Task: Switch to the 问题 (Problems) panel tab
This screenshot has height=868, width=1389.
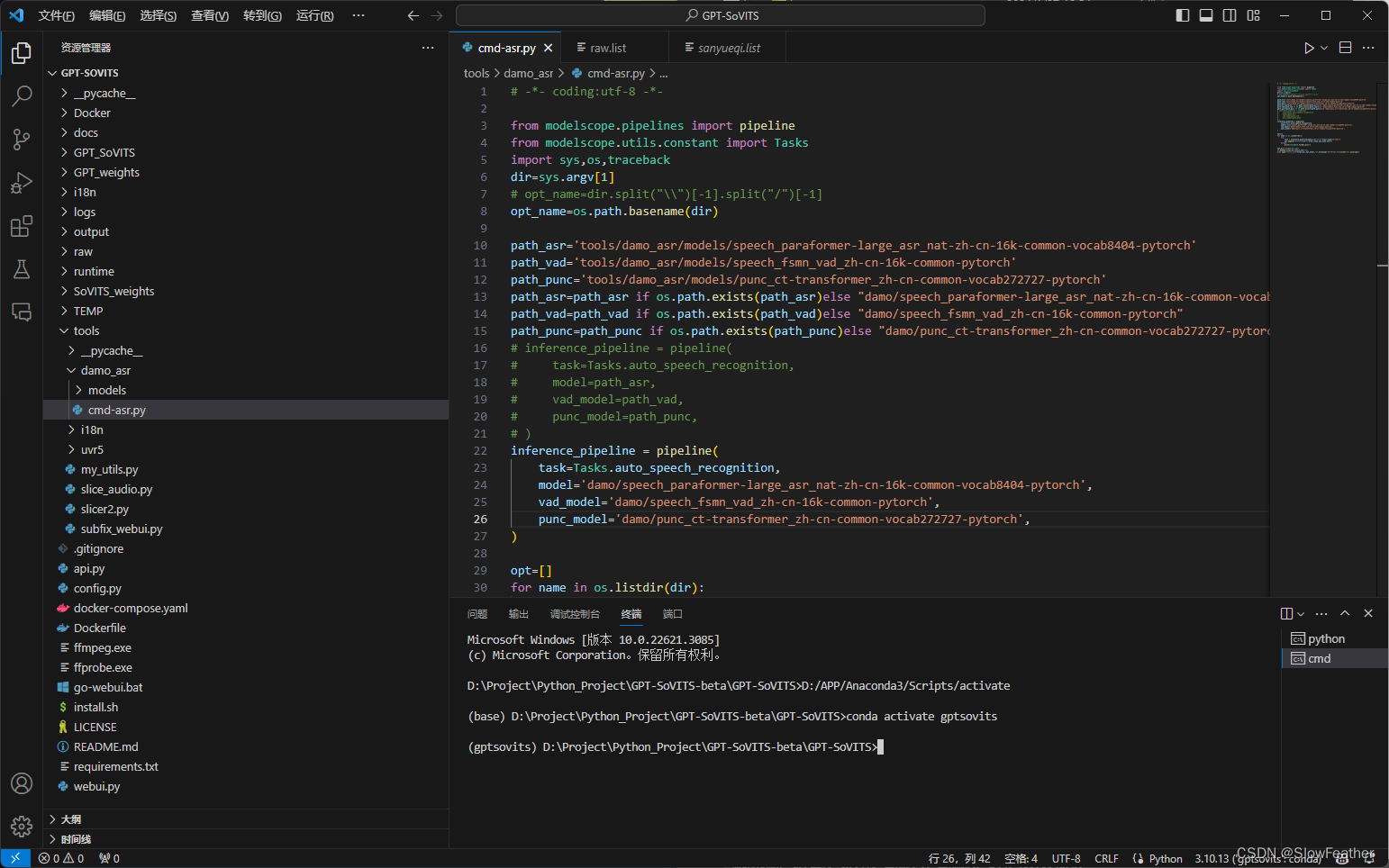Action: click(477, 614)
